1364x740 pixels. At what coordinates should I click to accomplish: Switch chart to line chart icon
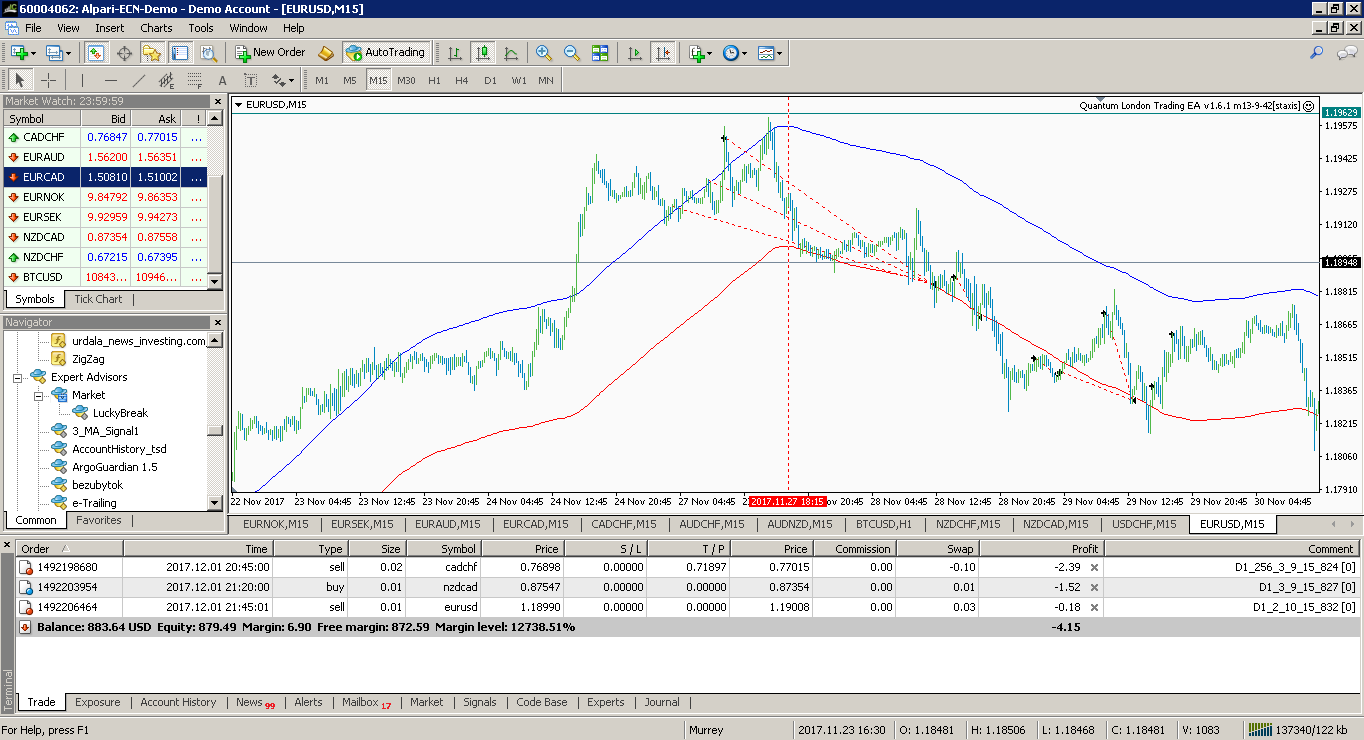(511, 52)
